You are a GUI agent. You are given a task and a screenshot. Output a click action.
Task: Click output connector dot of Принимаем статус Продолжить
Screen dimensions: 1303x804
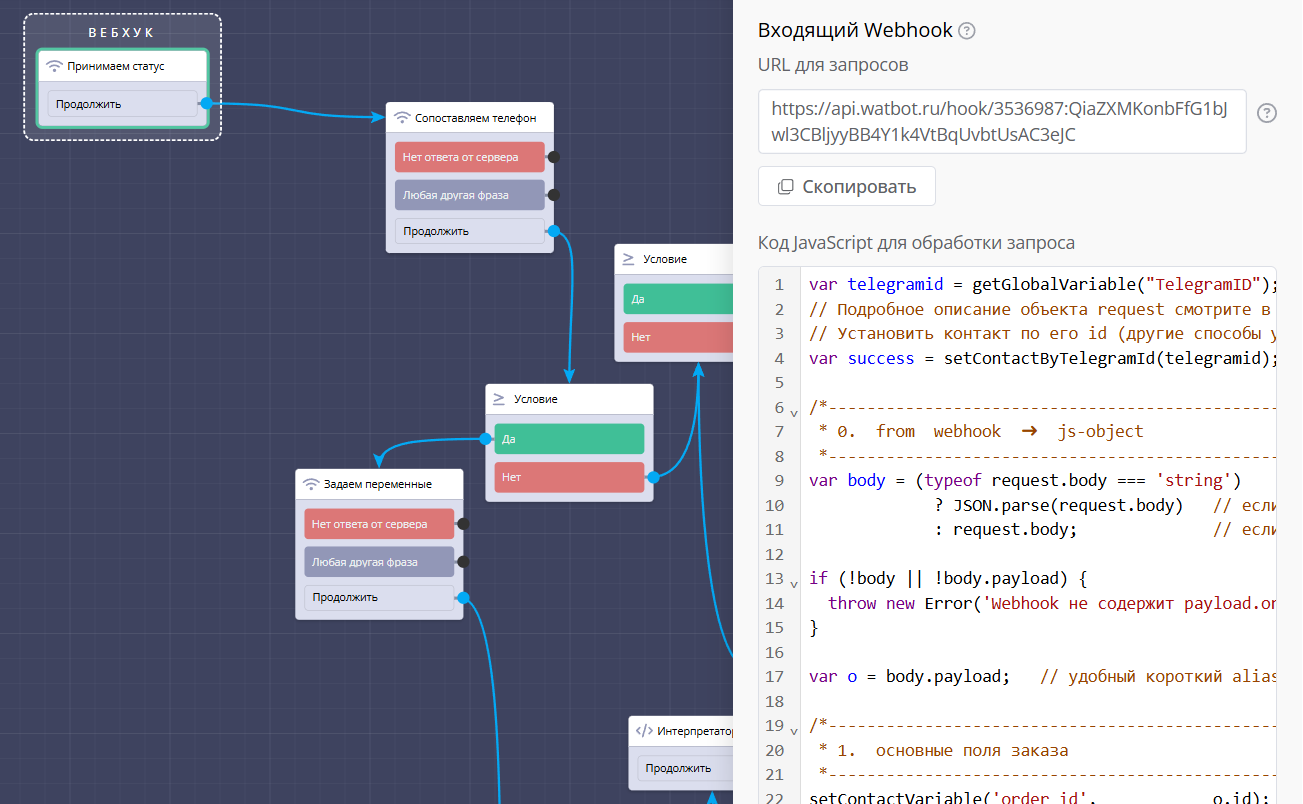point(206,103)
